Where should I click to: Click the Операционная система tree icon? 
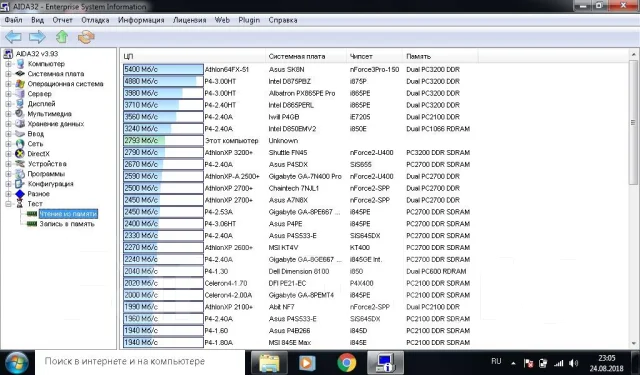coord(20,84)
